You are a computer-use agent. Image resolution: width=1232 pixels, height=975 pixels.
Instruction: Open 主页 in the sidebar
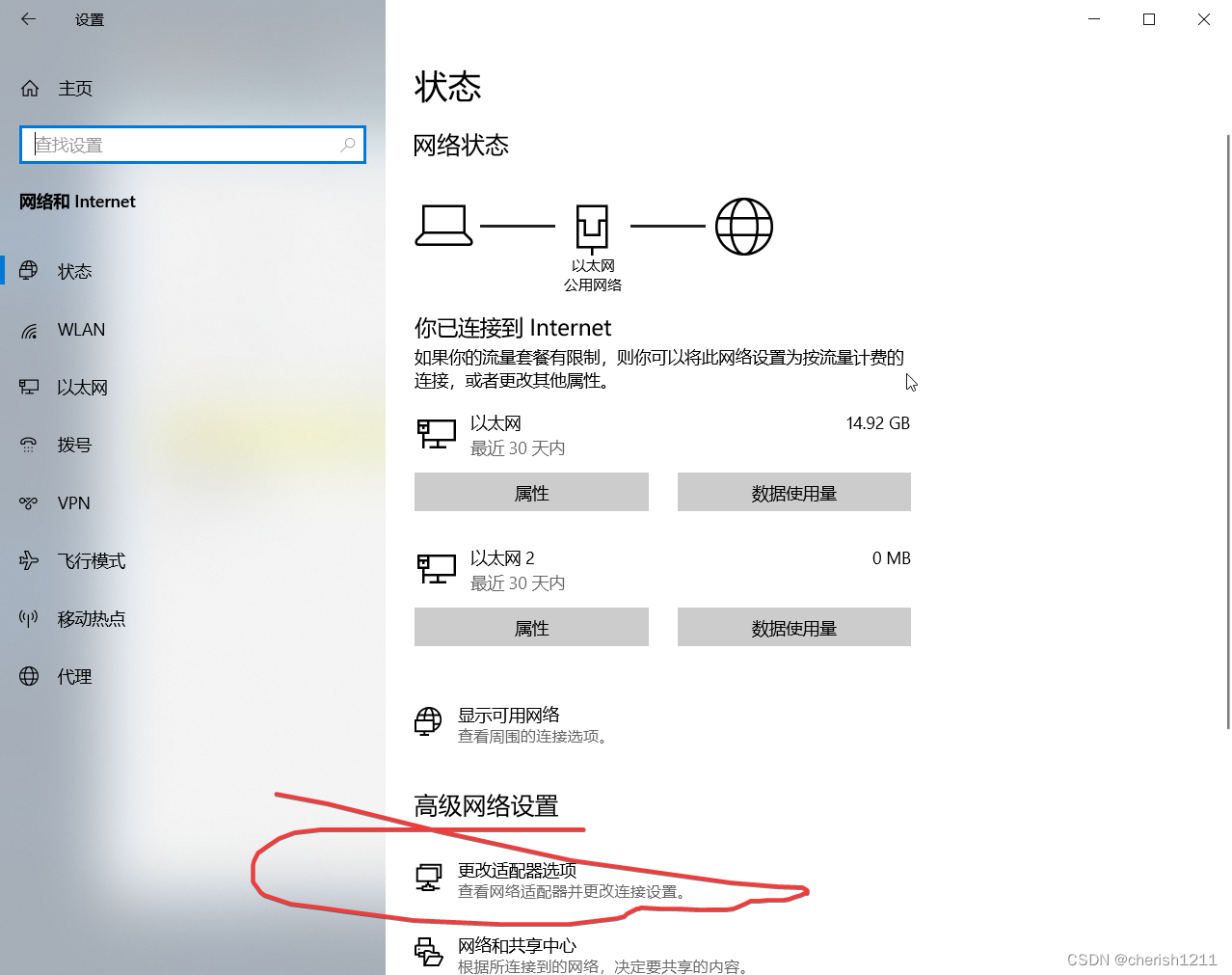coord(193,89)
